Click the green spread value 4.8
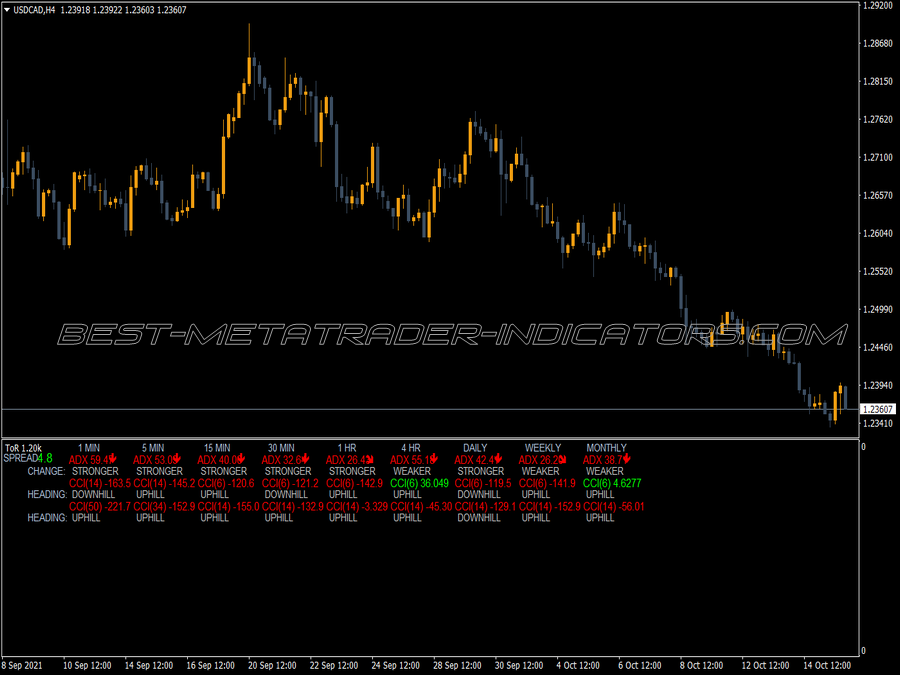The image size is (900, 675). pyautogui.click(x=45, y=458)
